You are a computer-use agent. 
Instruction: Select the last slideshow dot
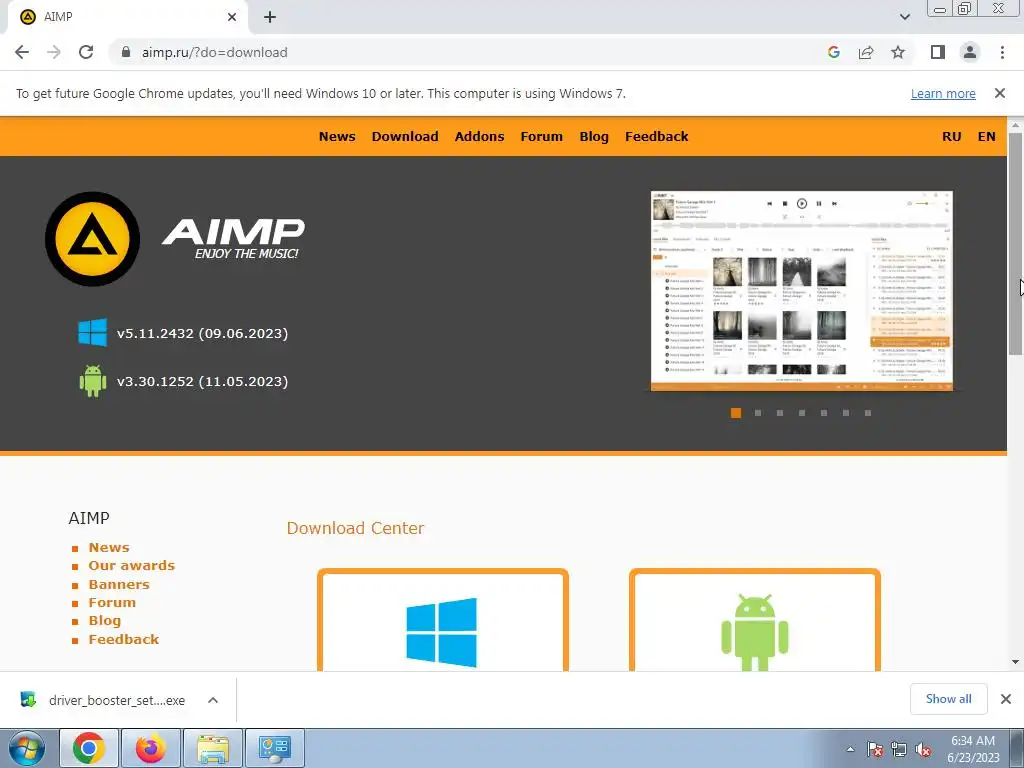(x=868, y=413)
